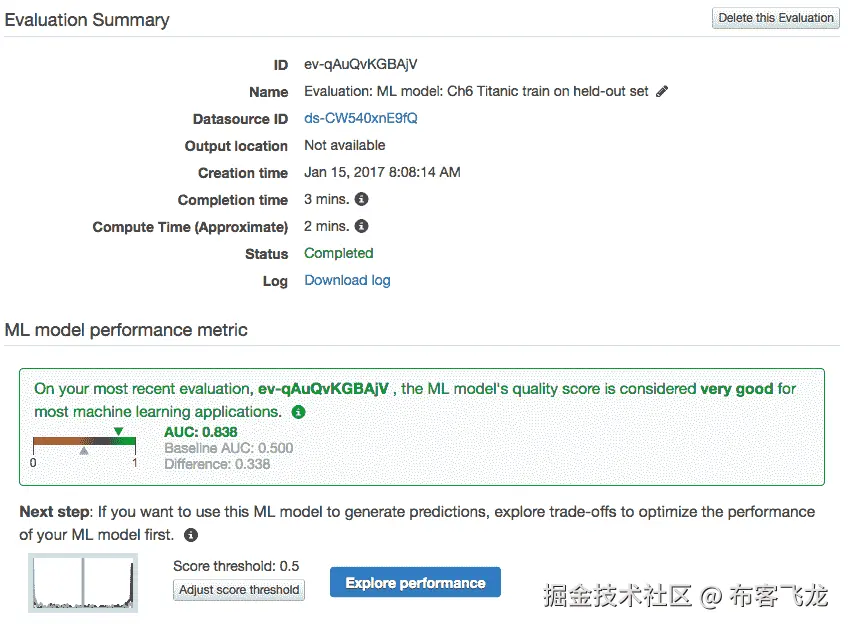Click the Delete this Evaluation button

pyautogui.click(x=776, y=18)
